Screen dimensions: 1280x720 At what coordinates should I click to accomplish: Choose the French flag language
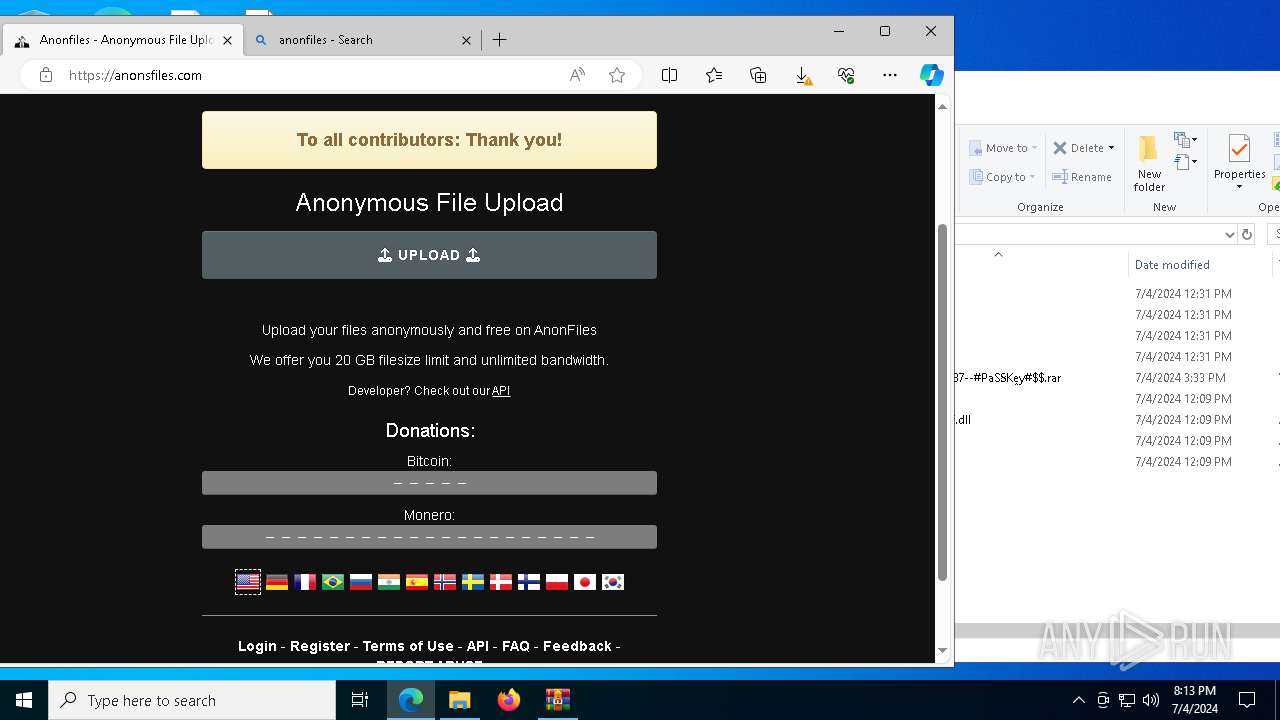(x=305, y=582)
